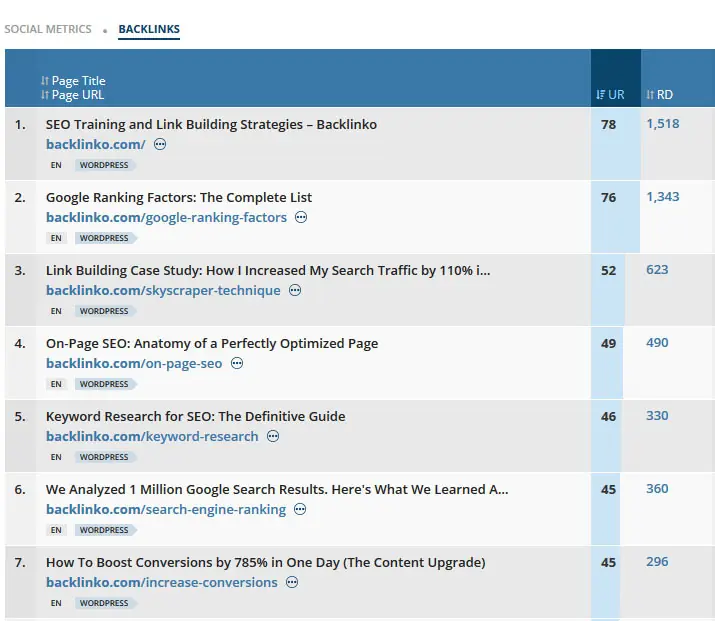Open the backlinko.com/keyword-research link
The width and height of the screenshot is (715, 621).
tap(152, 436)
